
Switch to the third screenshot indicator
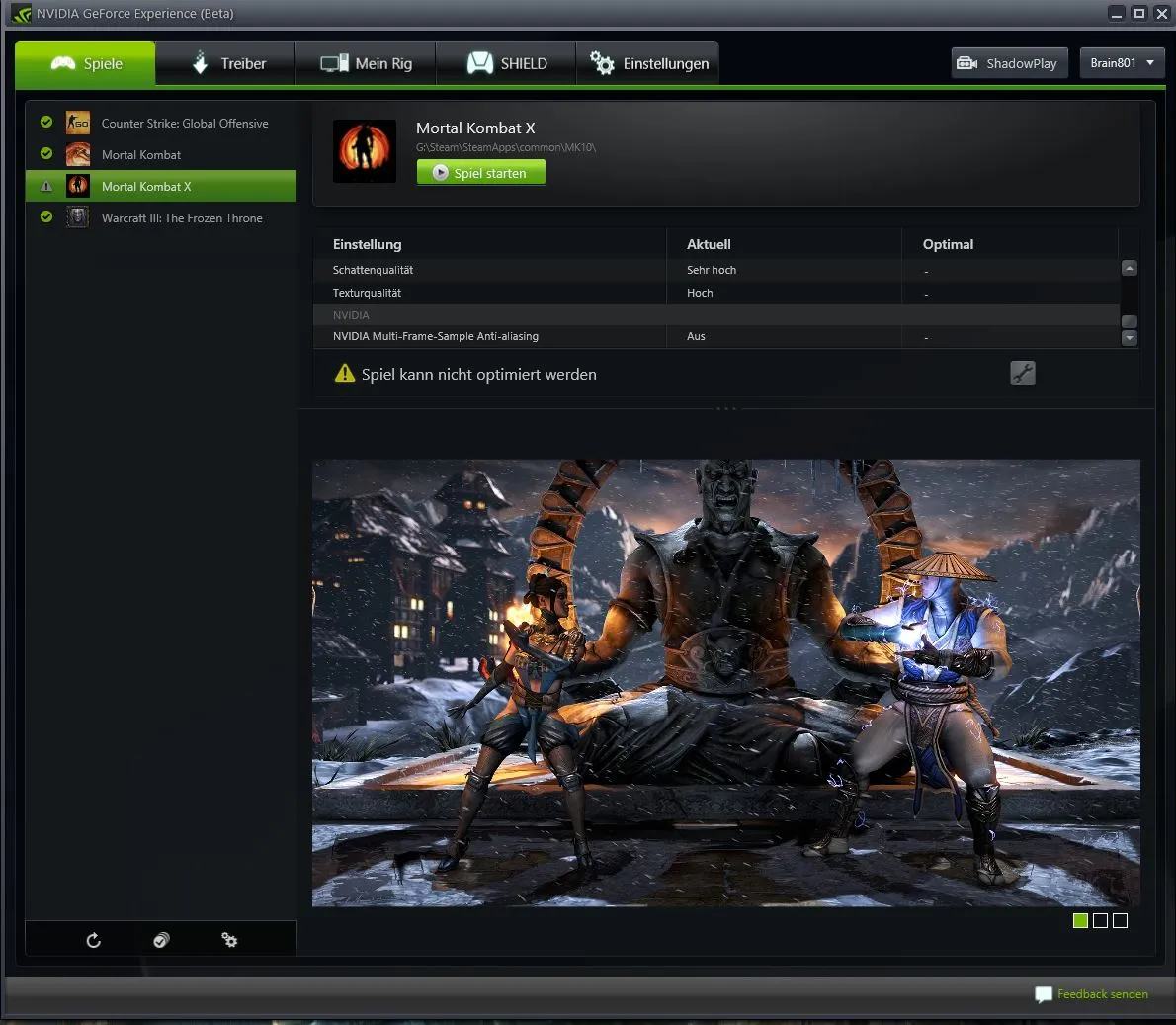pyautogui.click(x=1120, y=921)
